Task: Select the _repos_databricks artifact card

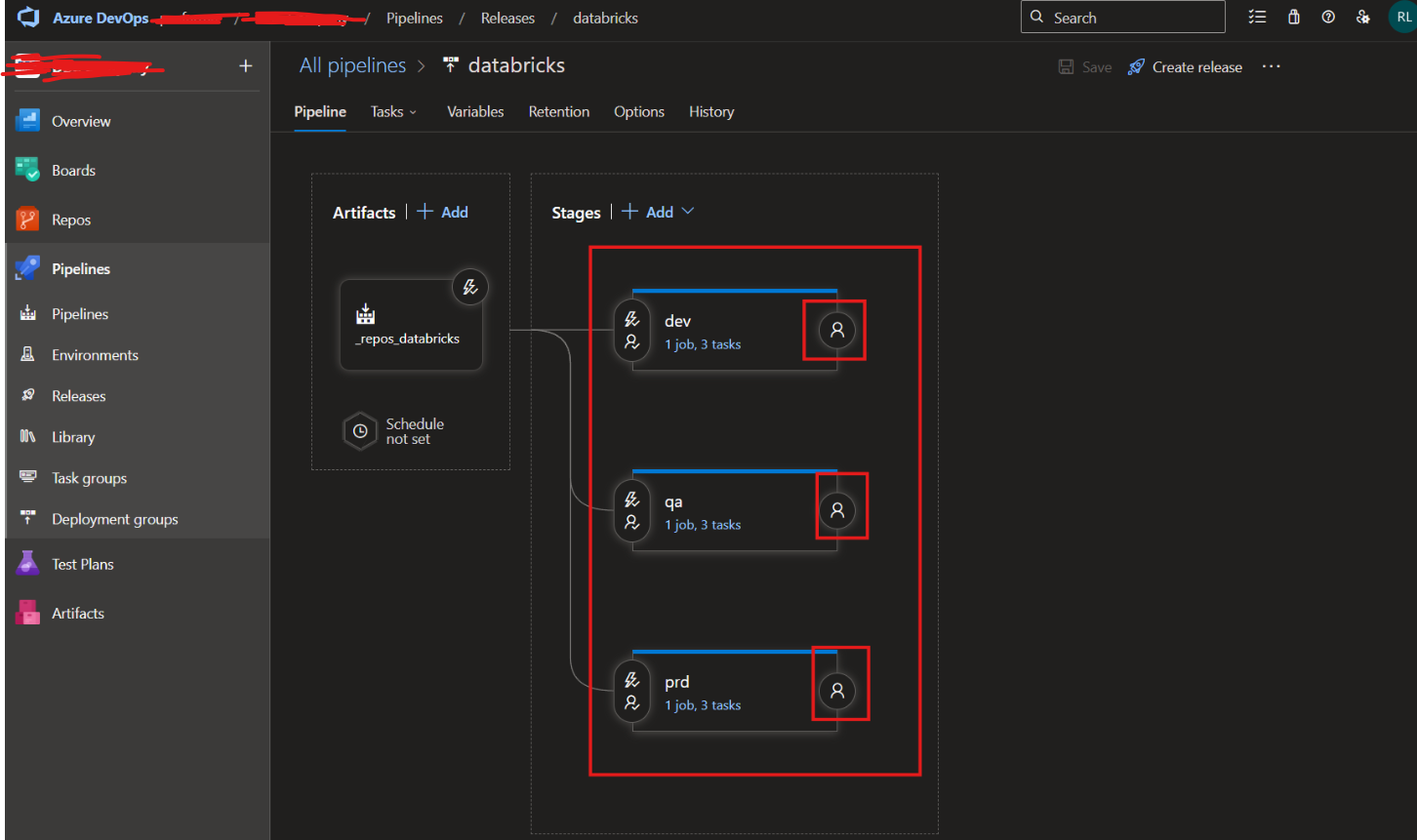Action: [411, 325]
